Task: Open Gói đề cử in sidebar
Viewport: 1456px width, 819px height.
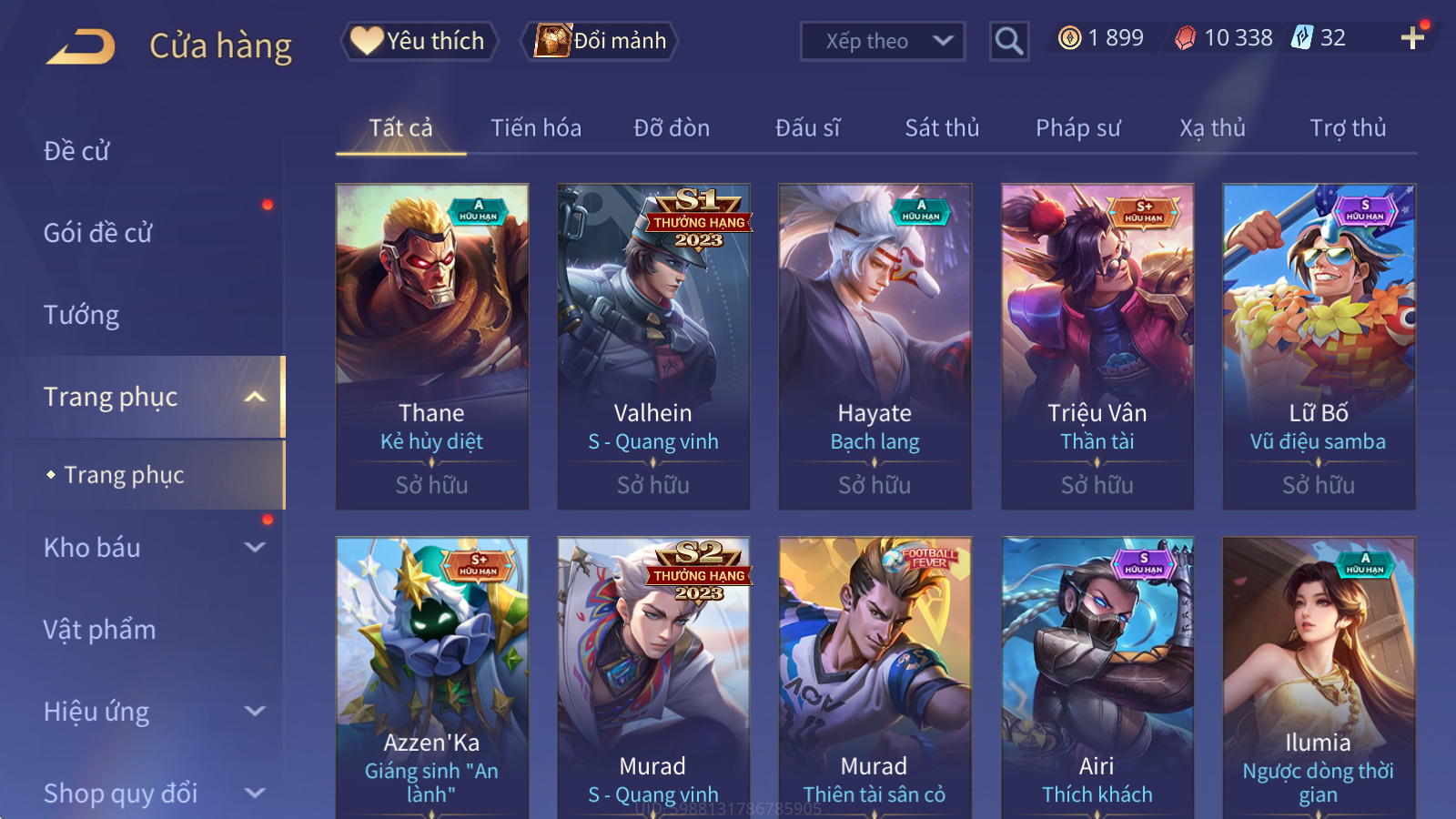Action: pos(98,233)
